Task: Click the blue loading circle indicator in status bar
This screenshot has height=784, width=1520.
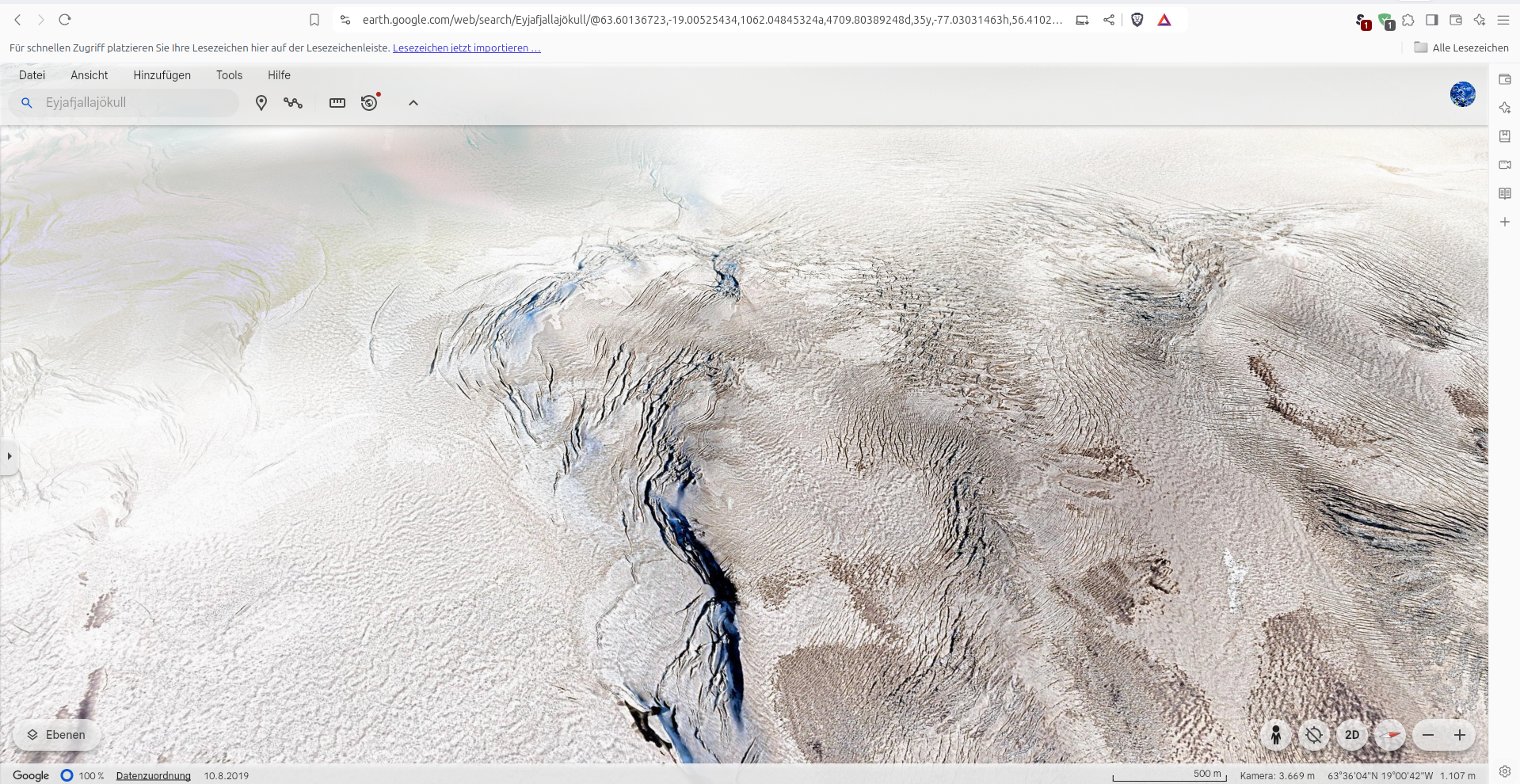Action: click(x=67, y=775)
